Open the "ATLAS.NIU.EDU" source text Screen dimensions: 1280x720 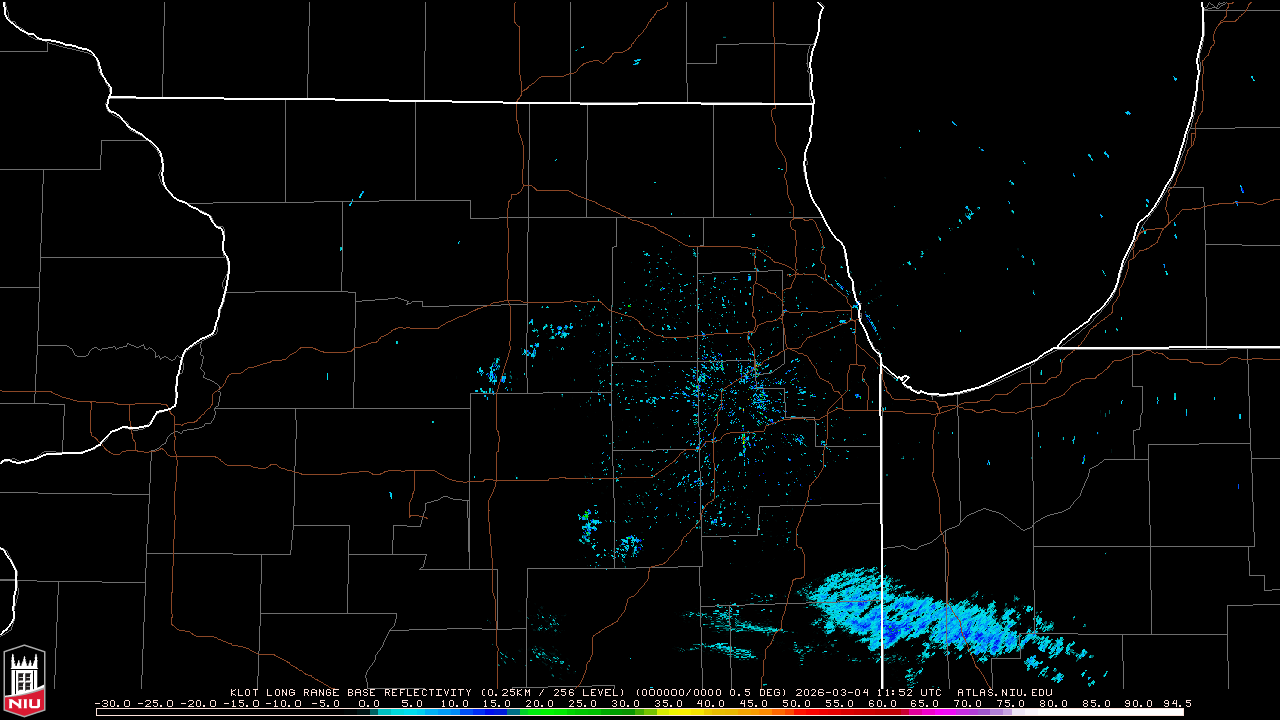coord(1004,692)
